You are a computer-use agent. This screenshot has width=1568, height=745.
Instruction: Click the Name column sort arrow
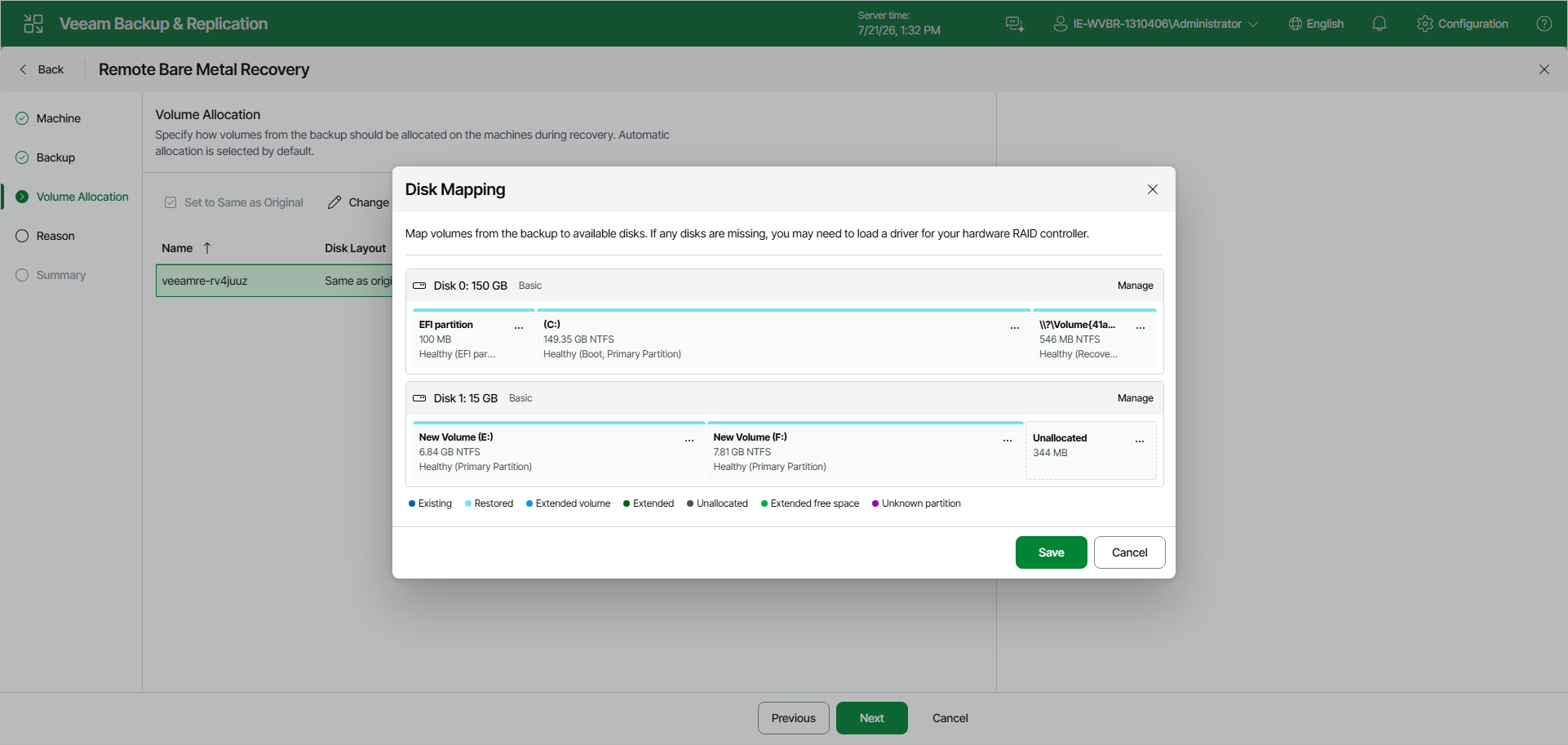(x=207, y=248)
